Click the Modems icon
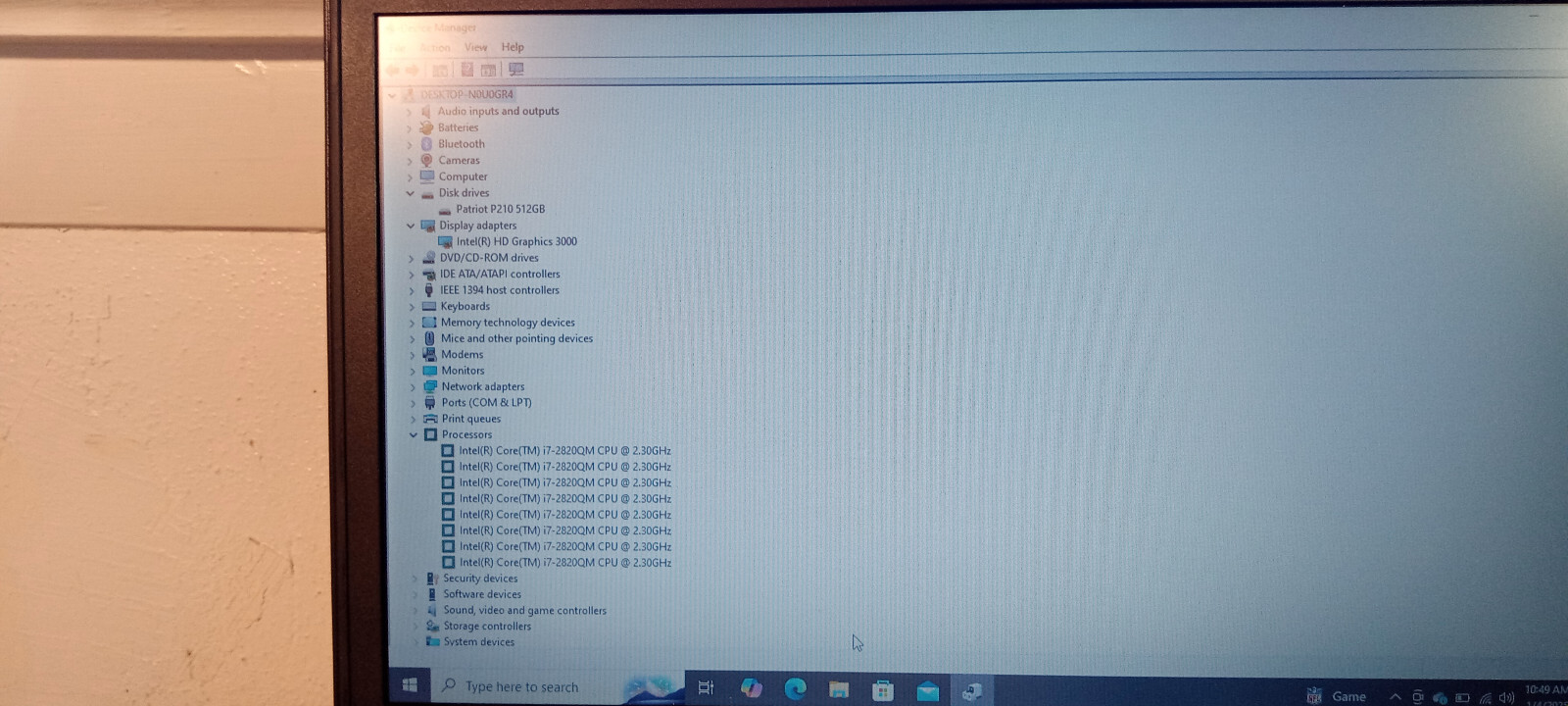Viewport: 1568px width, 706px height. [429, 354]
